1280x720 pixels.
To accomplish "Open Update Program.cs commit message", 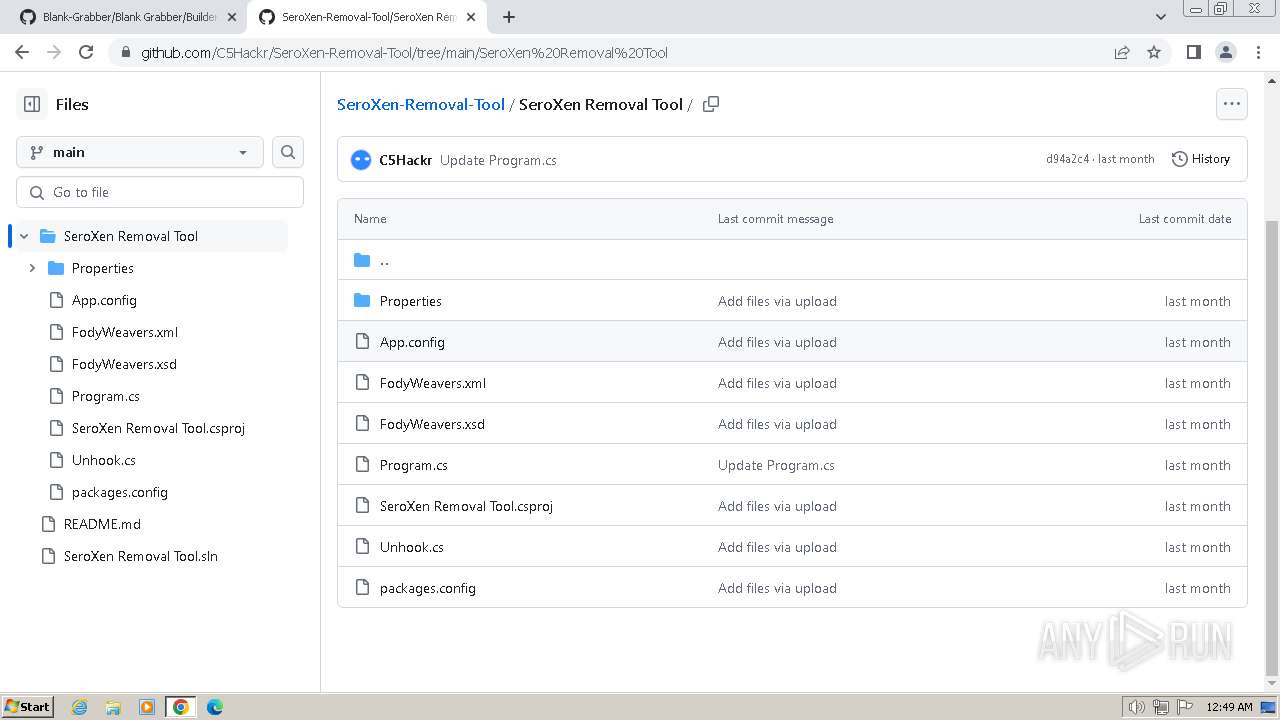I will pyautogui.click(x=498, y=160).
